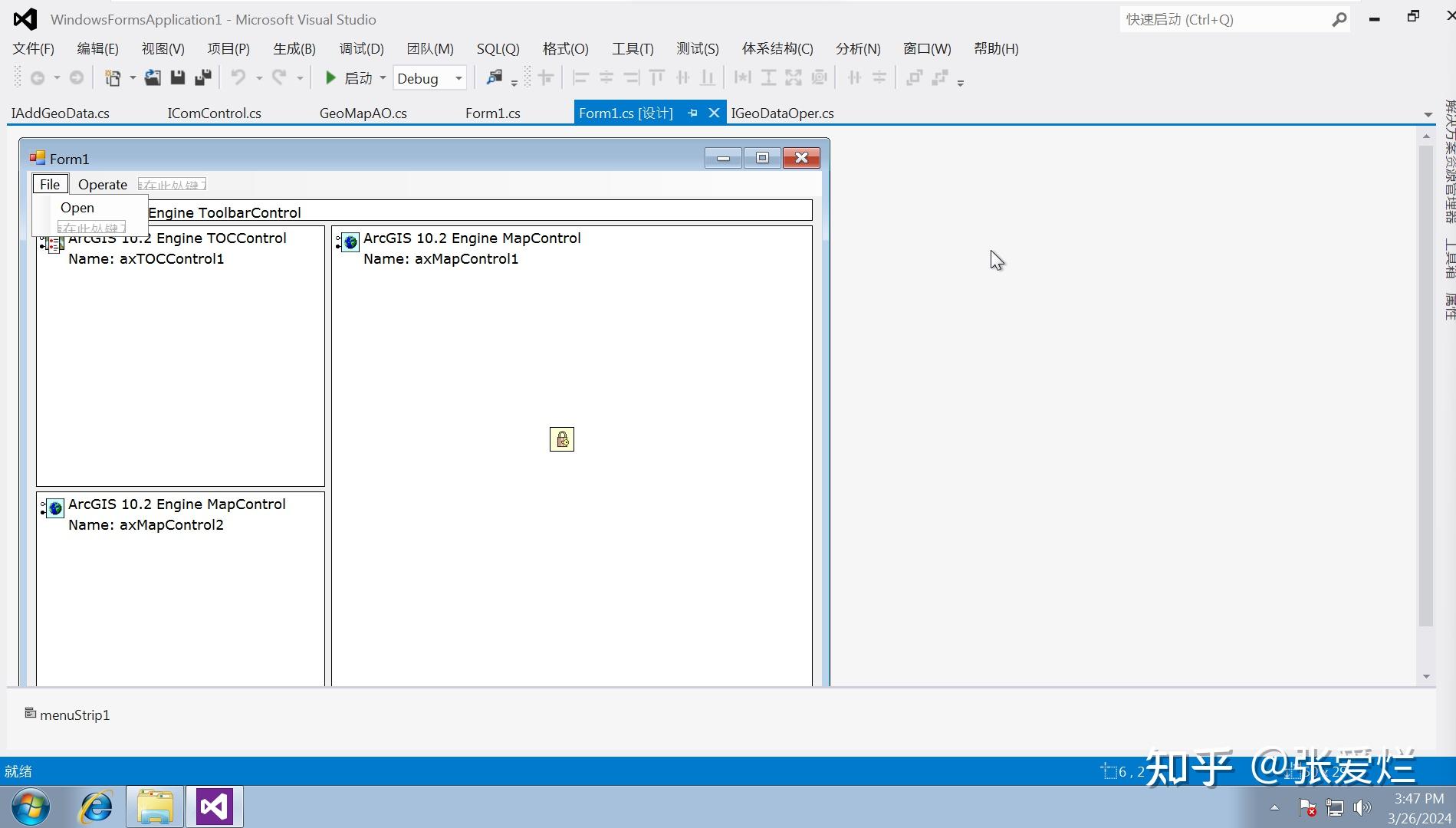The image size is (1456, 828).
Task: Expand the dropdown arrow next to 启动
Action: coord(383,78)
